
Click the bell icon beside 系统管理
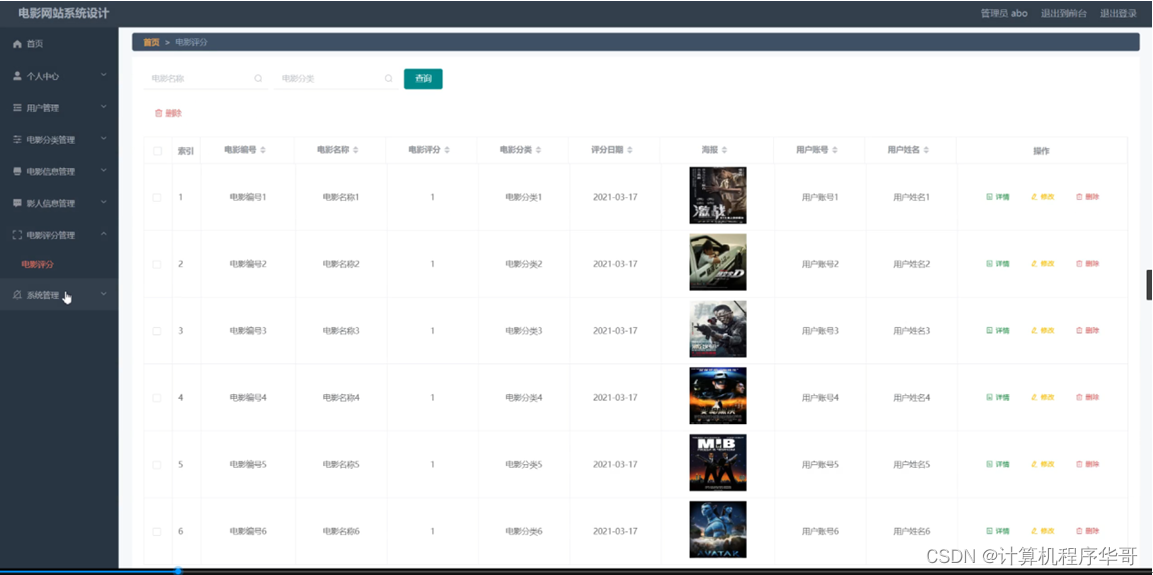pyautogui.click(x=18, y=295)
